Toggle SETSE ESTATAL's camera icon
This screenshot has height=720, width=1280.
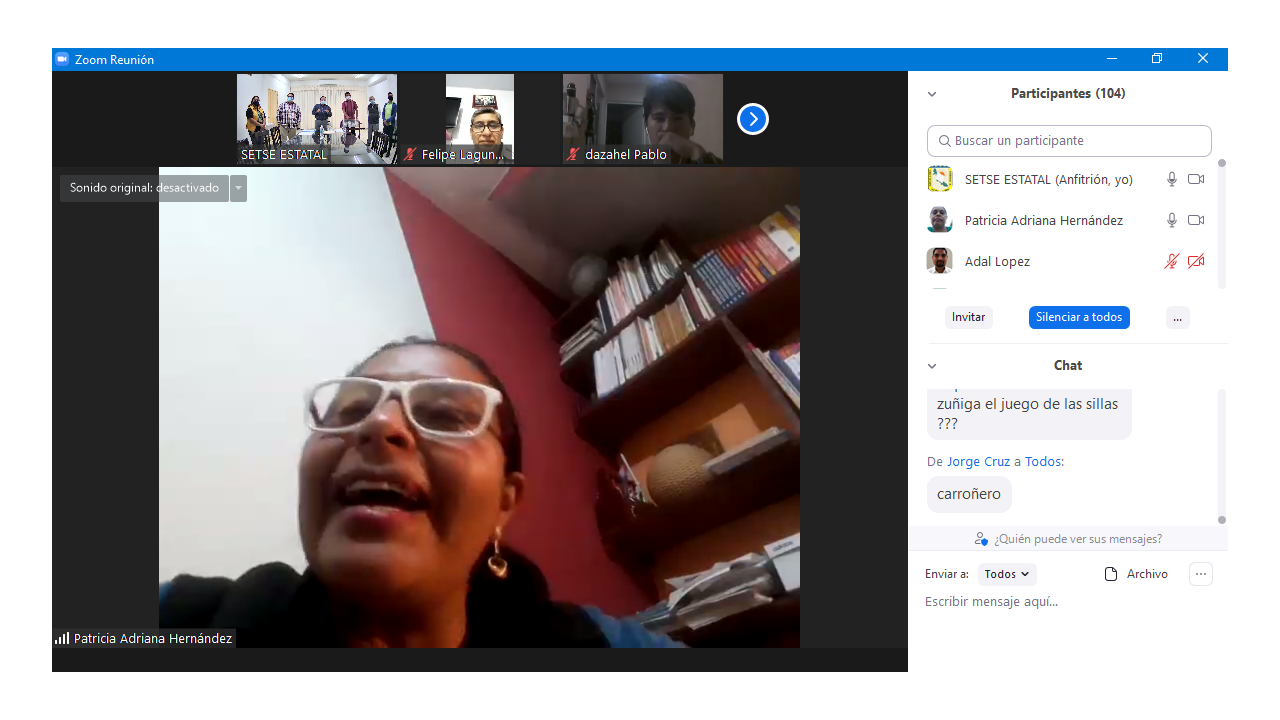(1196, 179)
